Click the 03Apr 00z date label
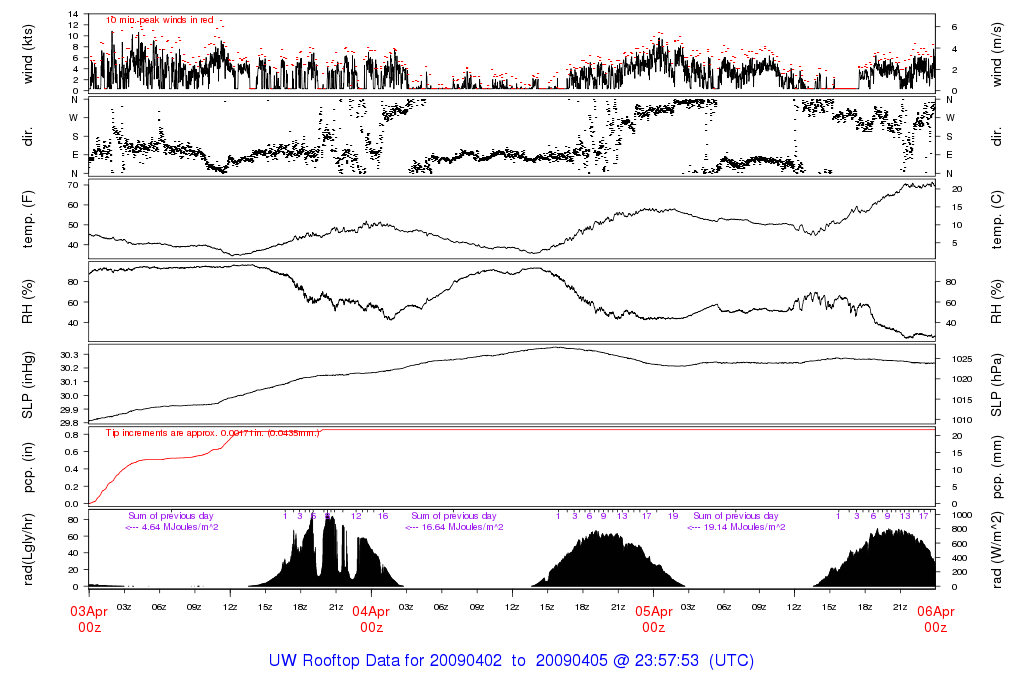Screen dimensions: 1024x700 [x=89, y=619]
